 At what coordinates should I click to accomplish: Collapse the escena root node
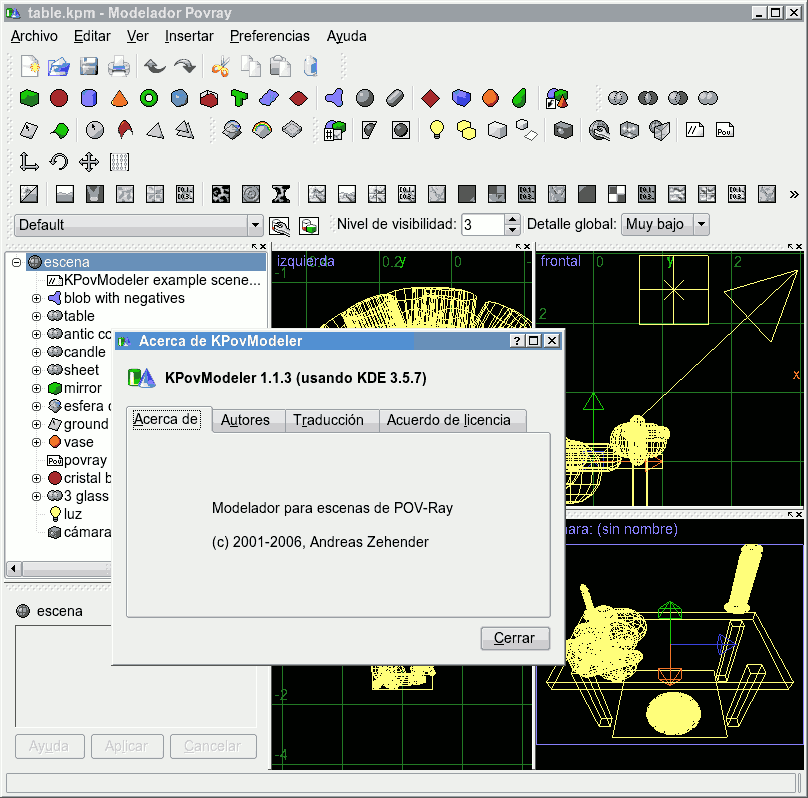[16, 262]
